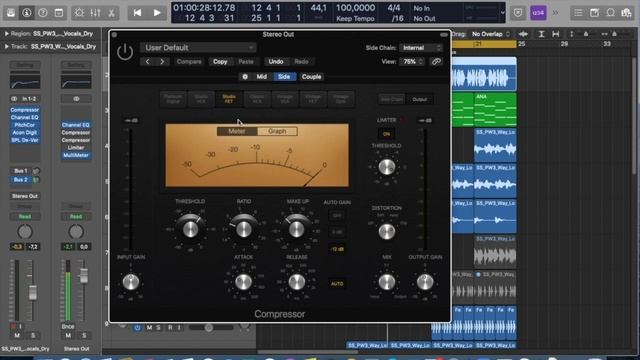This screenshot has width=640, height=360.
Task: Open PitchCor plugin on vocal strip
Action: (x=24, y=125)
